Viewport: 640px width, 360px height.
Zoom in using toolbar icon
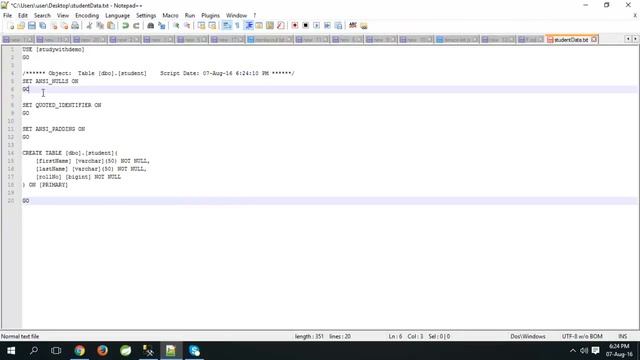tap(176, 26)
